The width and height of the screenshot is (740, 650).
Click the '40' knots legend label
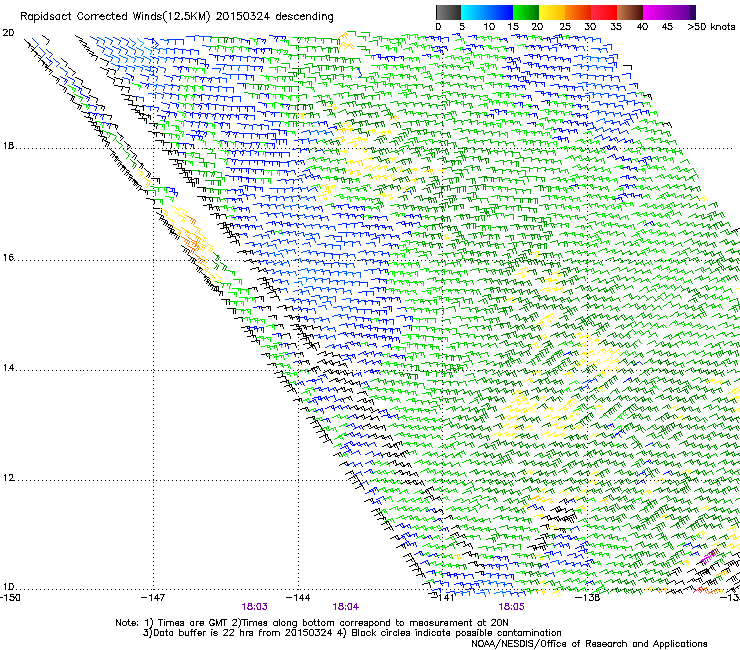pyautogui.click(x=642, y=27)
